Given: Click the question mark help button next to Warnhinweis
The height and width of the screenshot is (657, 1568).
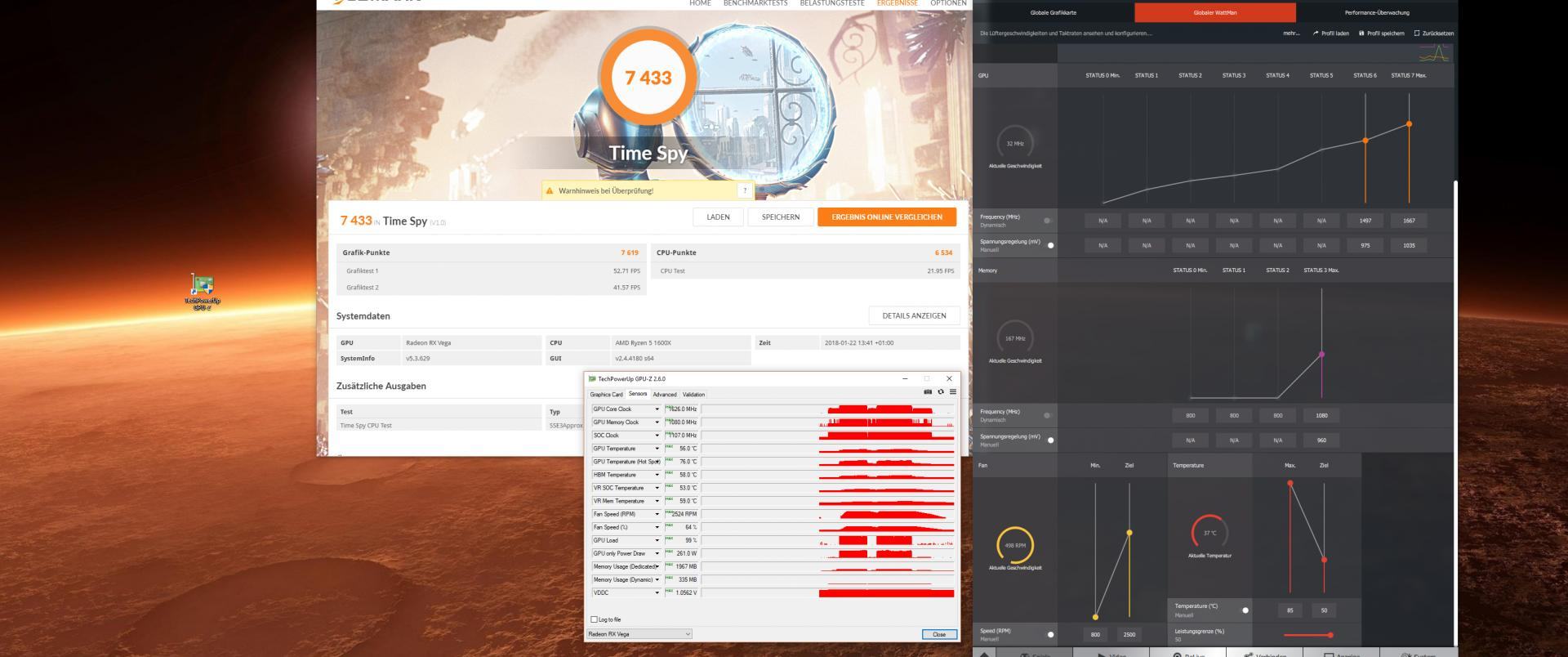Looking at the screenshot, I should [744, 190].
